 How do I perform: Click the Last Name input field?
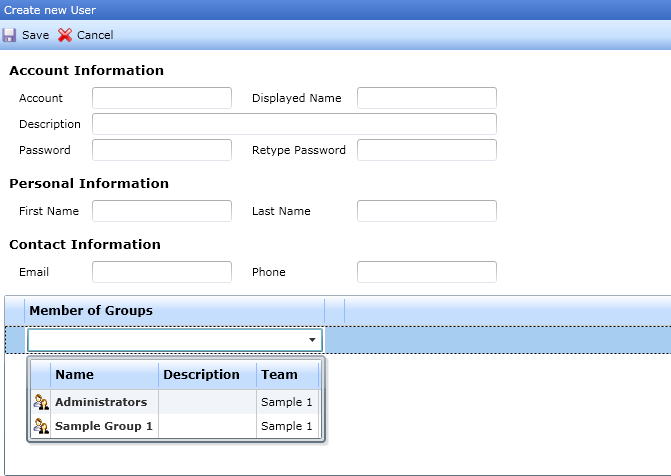pyautogui.click(x=427, y=211)
